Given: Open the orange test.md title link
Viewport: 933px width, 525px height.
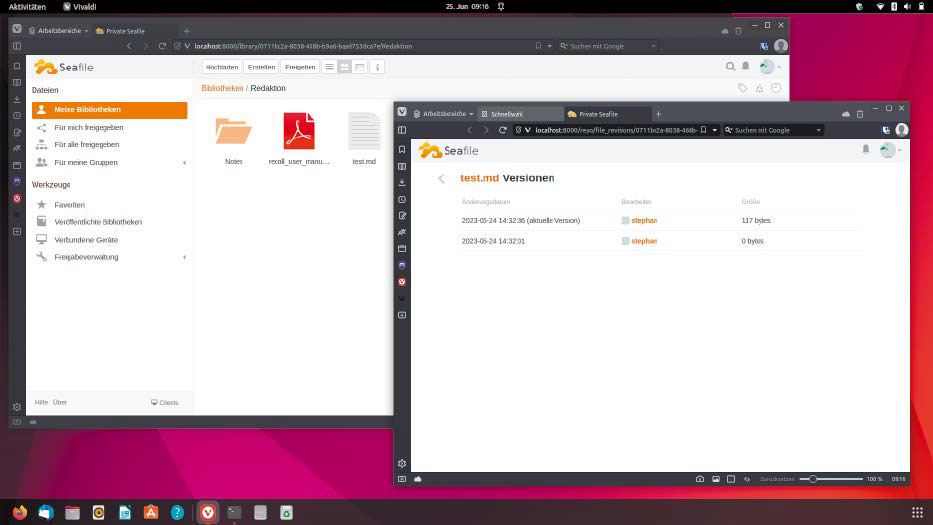Looking at the screenshot, I should point(479,178).
